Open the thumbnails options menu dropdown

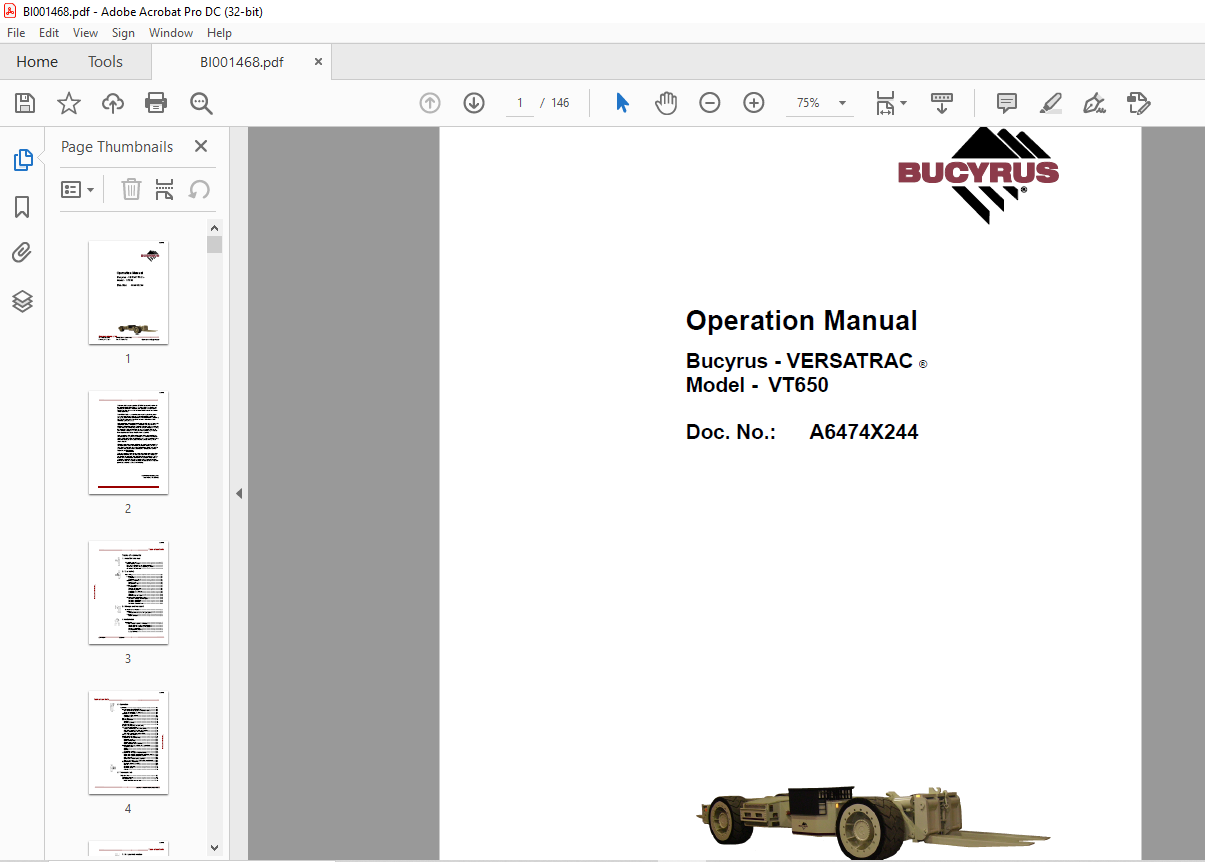tap(77, 189)
